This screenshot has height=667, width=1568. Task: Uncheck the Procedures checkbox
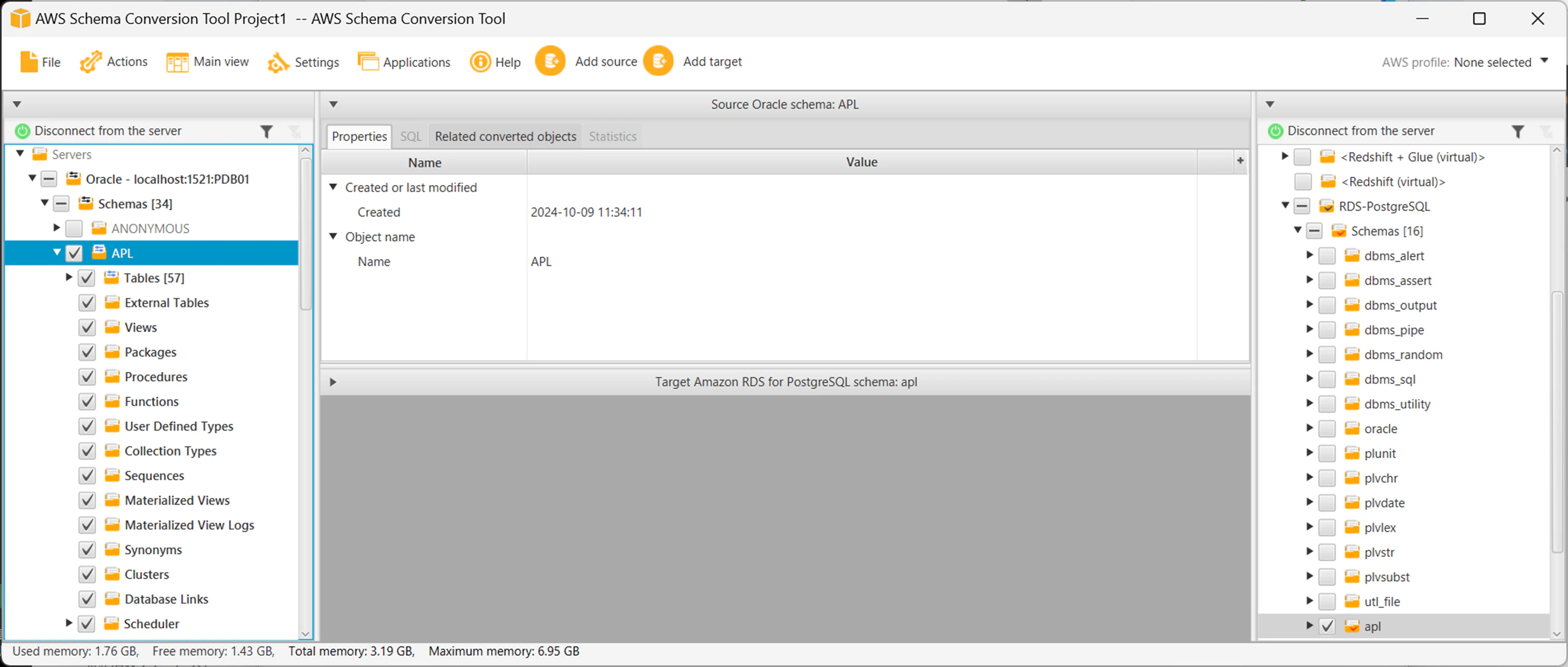click(87, 376)
